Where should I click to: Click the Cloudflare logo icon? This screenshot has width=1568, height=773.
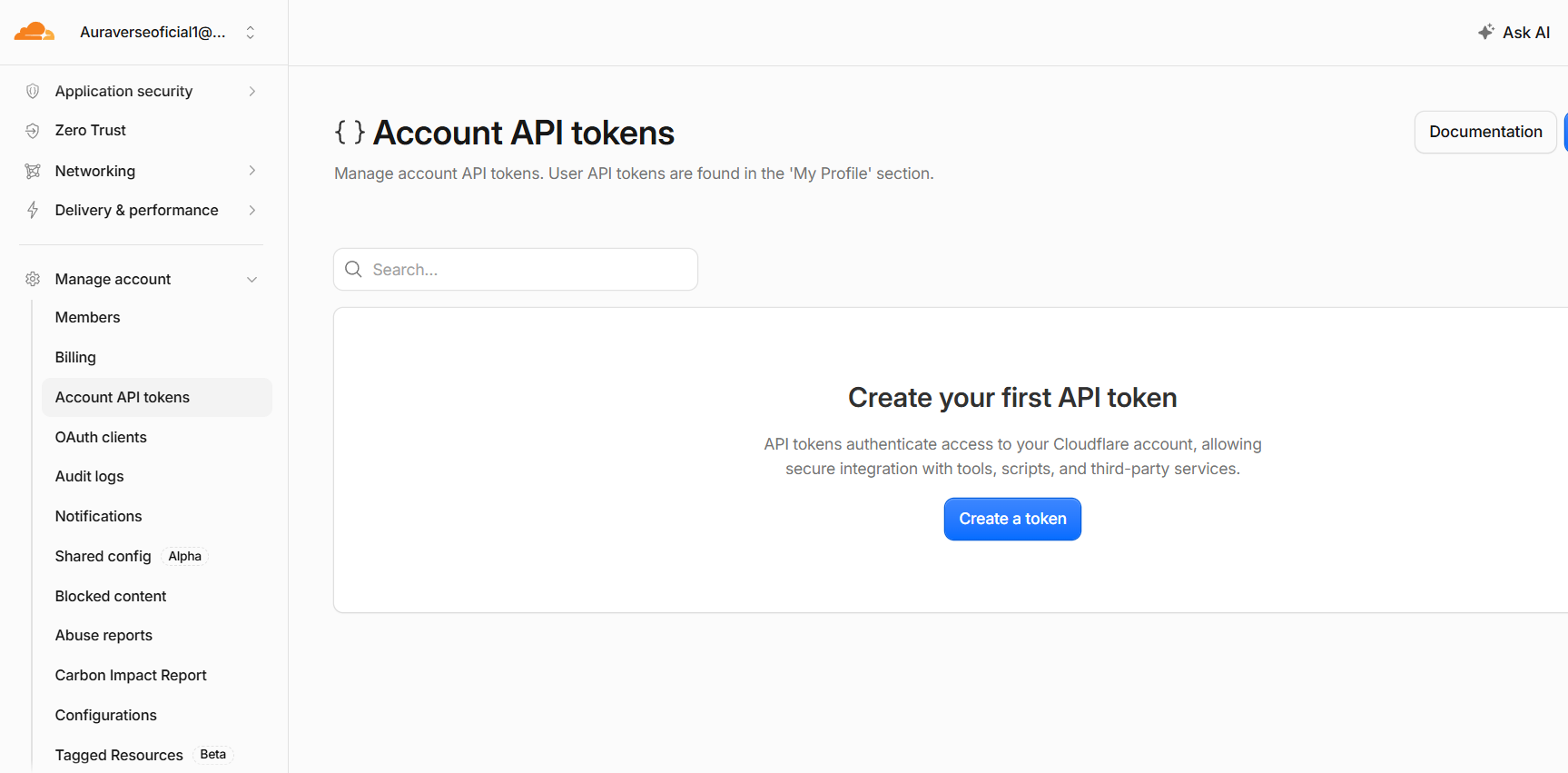35,32
